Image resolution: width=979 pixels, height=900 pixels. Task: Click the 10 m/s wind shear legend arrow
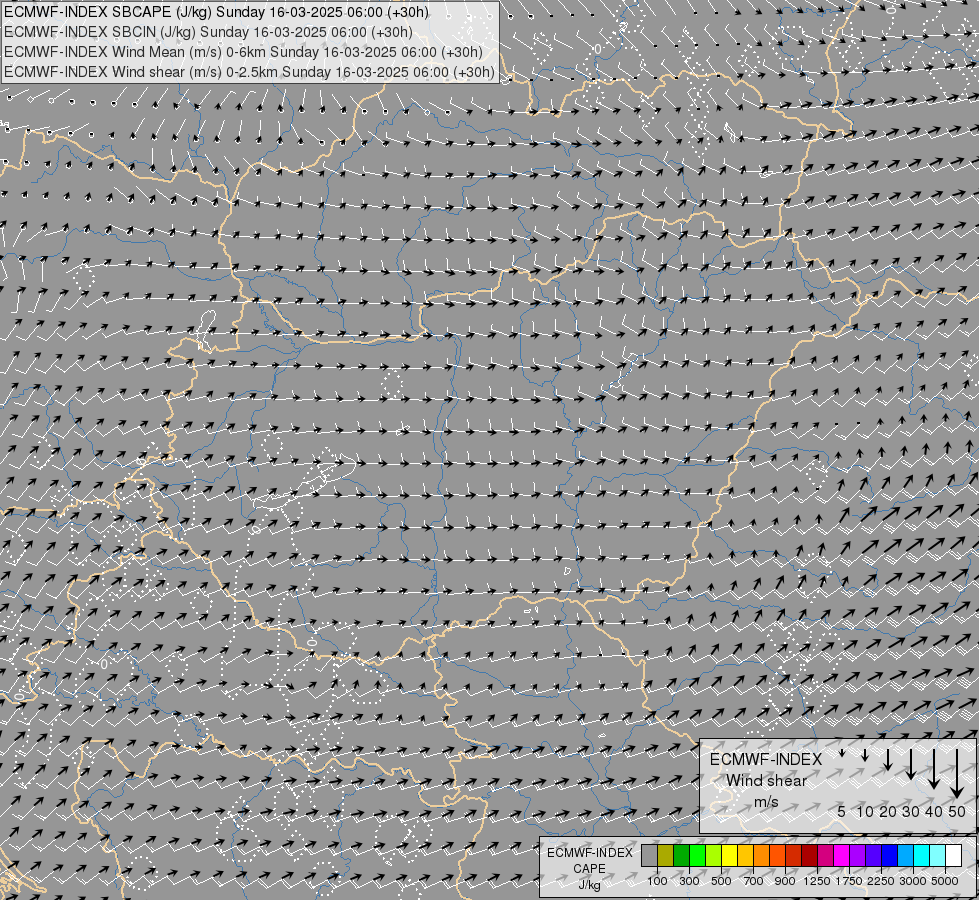click(x=865, y=755)
